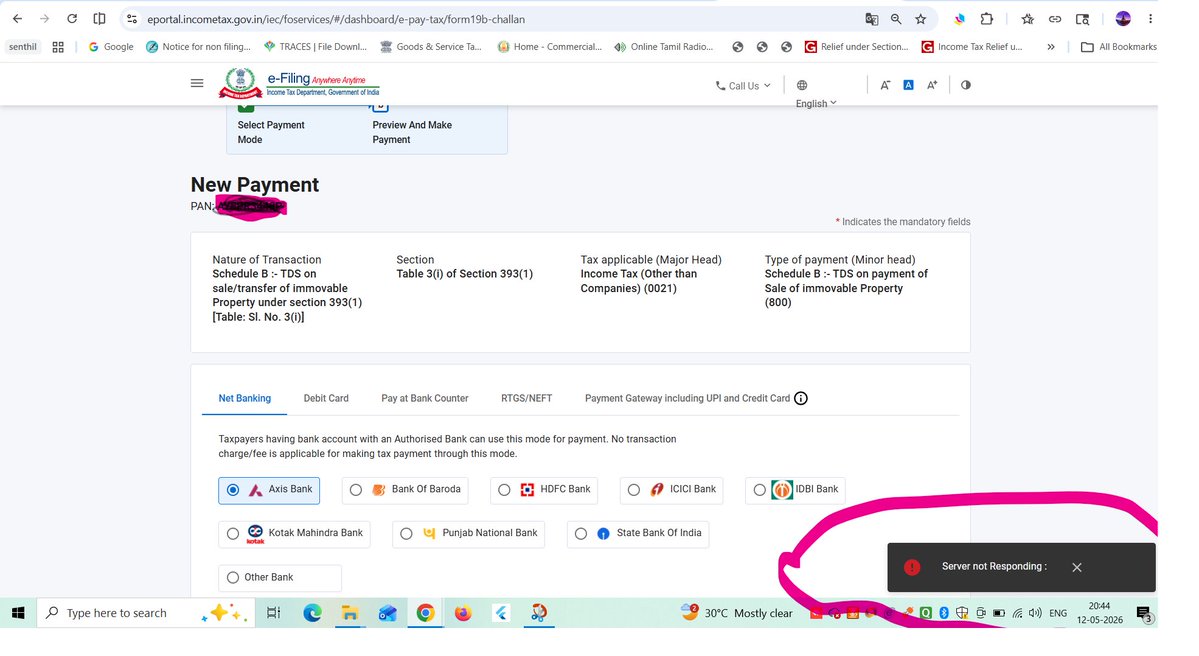The width and height of the screenshot is (1199, 656).
Task: Go back to the previous browser page
Action: (x=18, y=19)
